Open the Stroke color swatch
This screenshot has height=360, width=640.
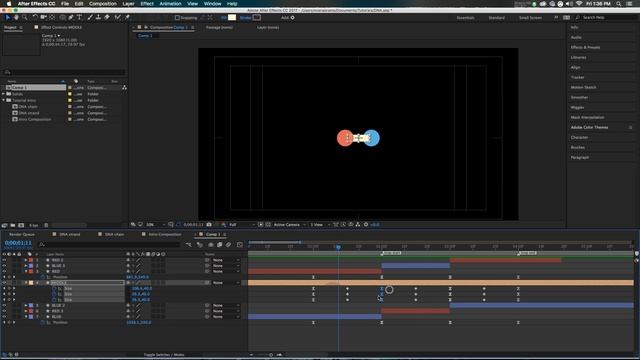click(x=257, y=18)
